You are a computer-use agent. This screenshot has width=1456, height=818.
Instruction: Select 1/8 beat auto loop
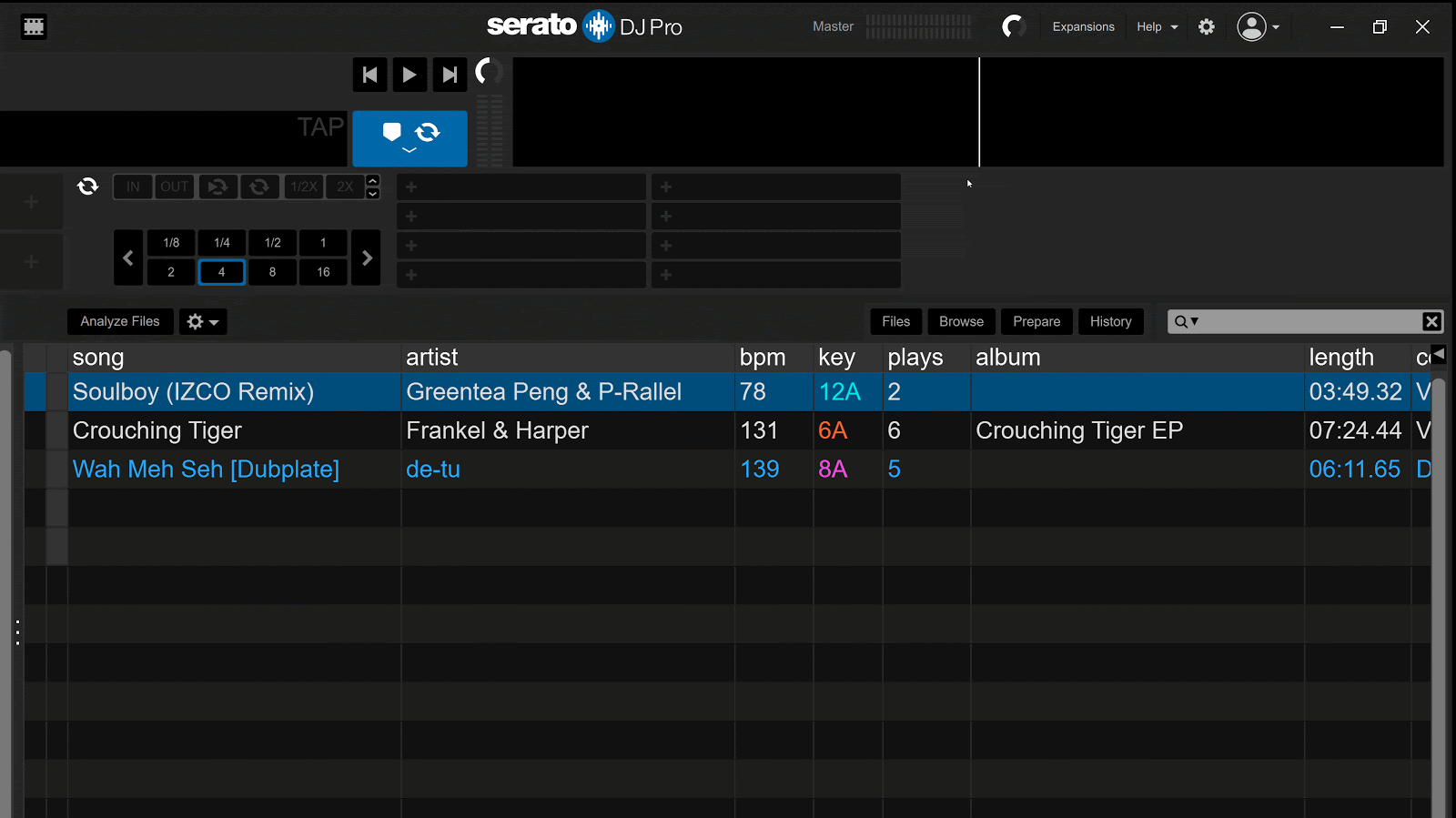[x=171, y=243]
